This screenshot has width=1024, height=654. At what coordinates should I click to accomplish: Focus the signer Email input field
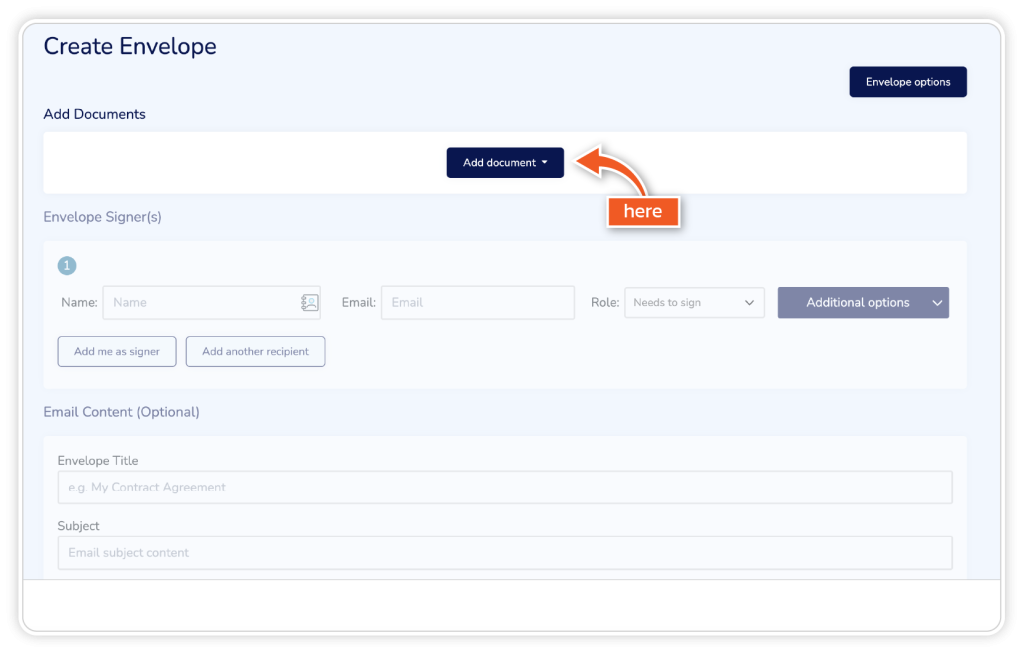point(477,303)
